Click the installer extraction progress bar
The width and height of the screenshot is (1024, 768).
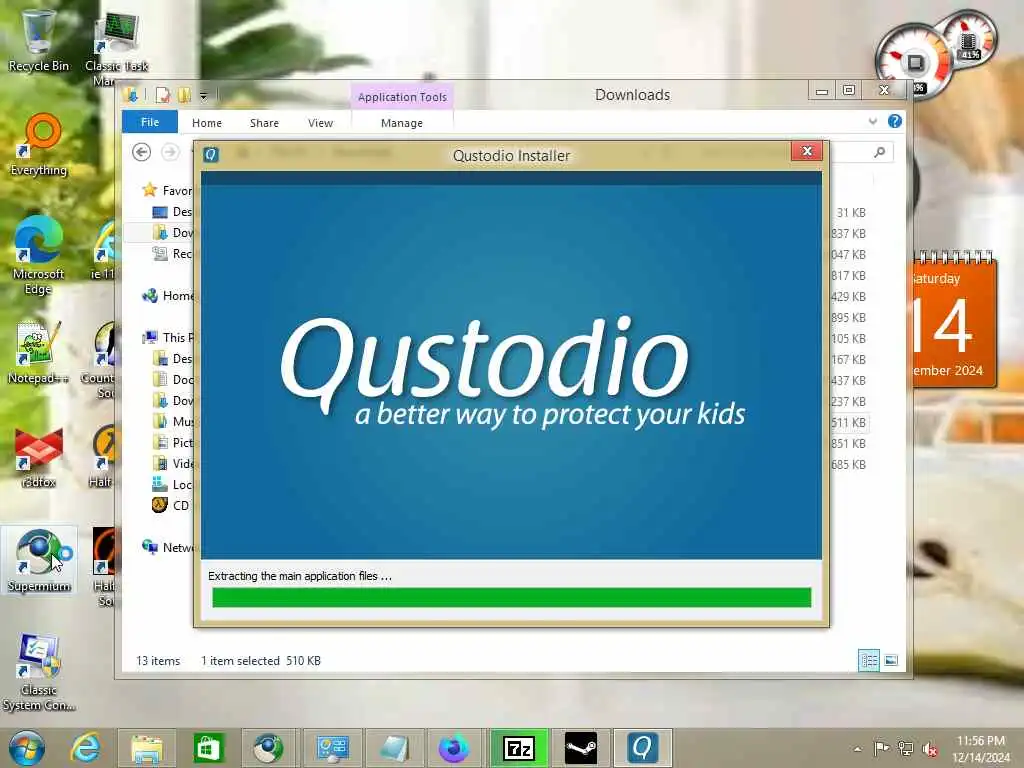pos(511,597)
